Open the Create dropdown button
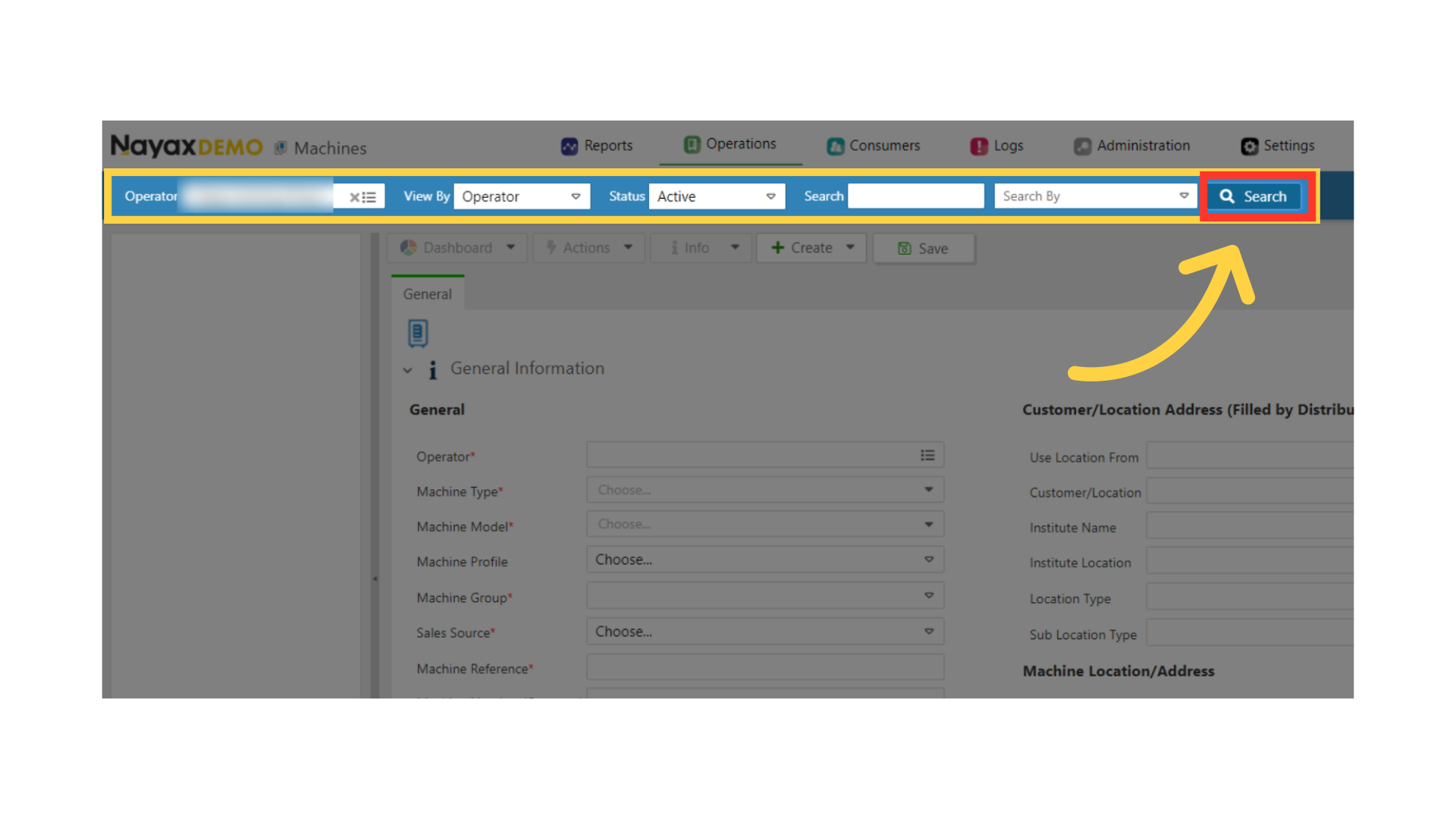This screenshot has width=1456, height=819. [x=811, y=248]
